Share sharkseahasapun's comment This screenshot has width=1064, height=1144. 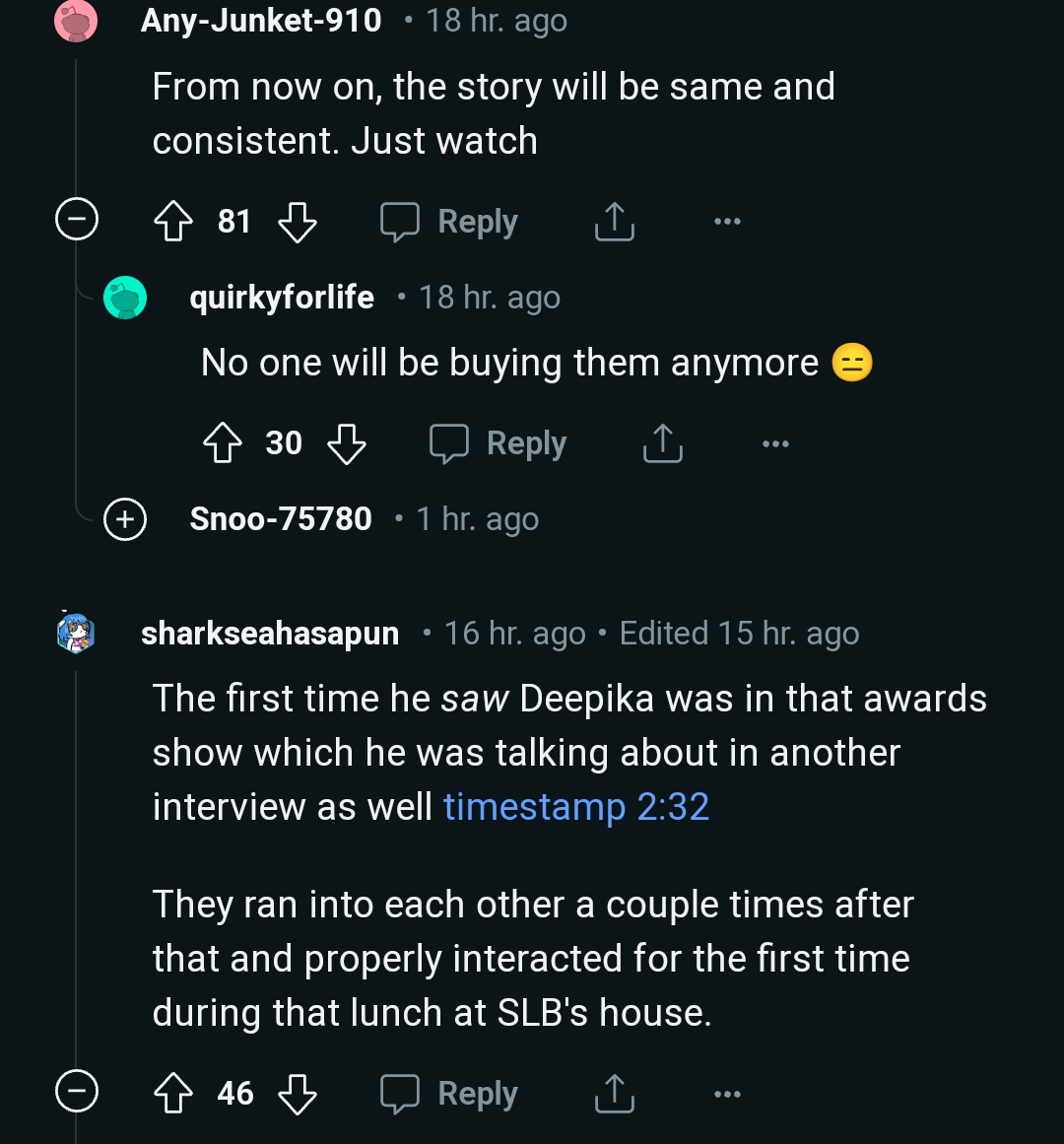tap(613, 1093)
